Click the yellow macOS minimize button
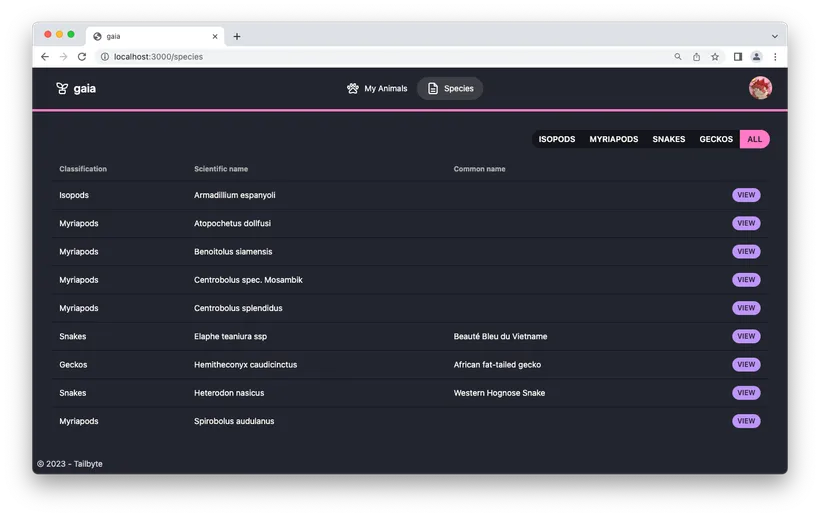820x517 pixels. [59, 35]
